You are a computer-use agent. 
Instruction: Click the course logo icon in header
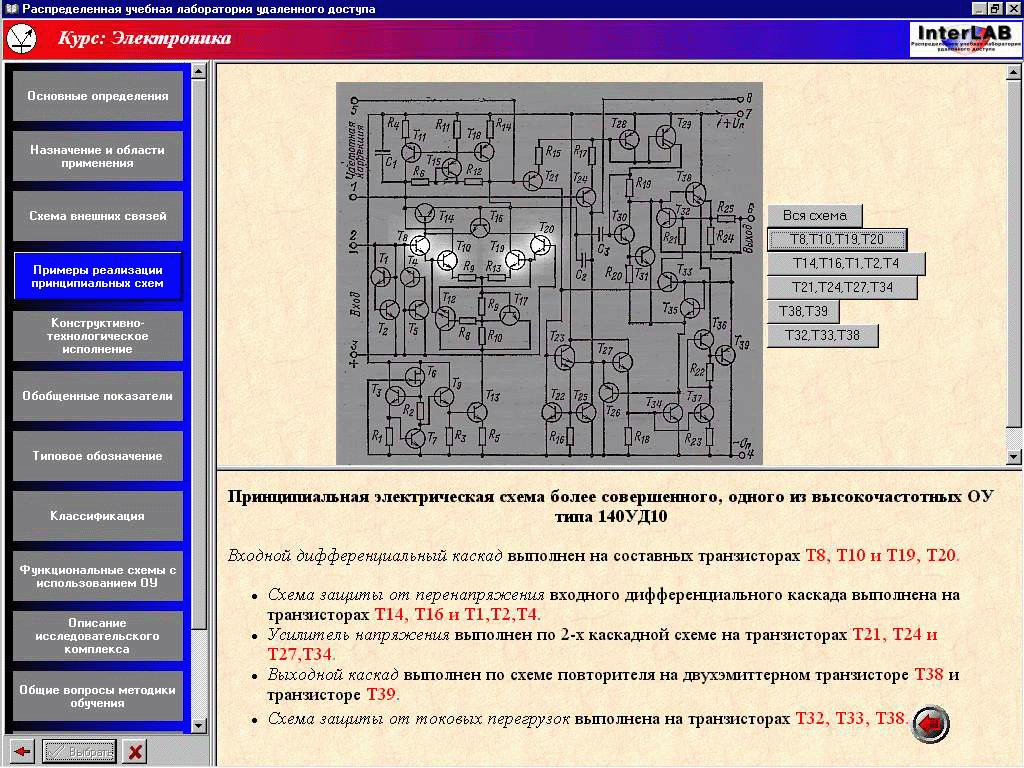click(22, 39)
